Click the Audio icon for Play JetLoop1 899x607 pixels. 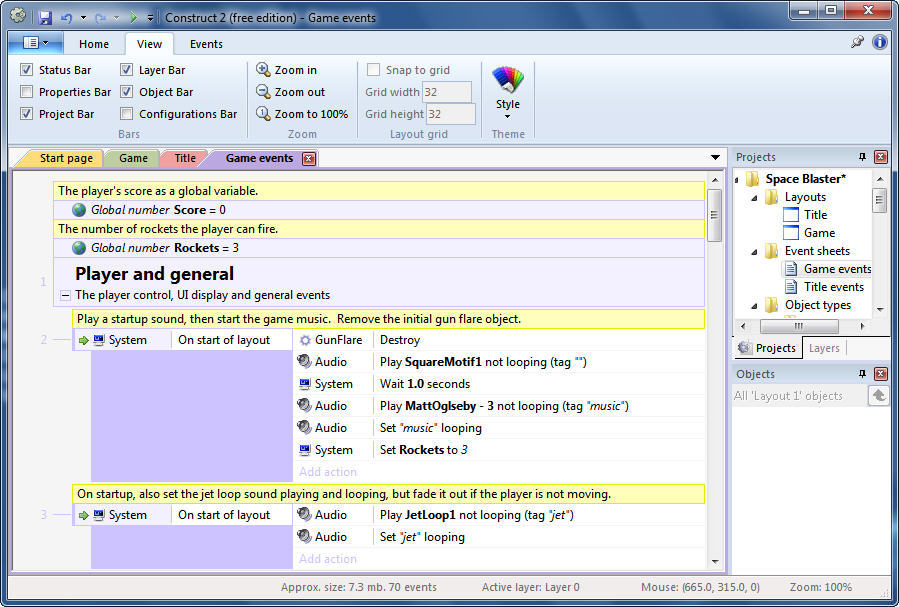pyautogui.click(x=304, y=514)
